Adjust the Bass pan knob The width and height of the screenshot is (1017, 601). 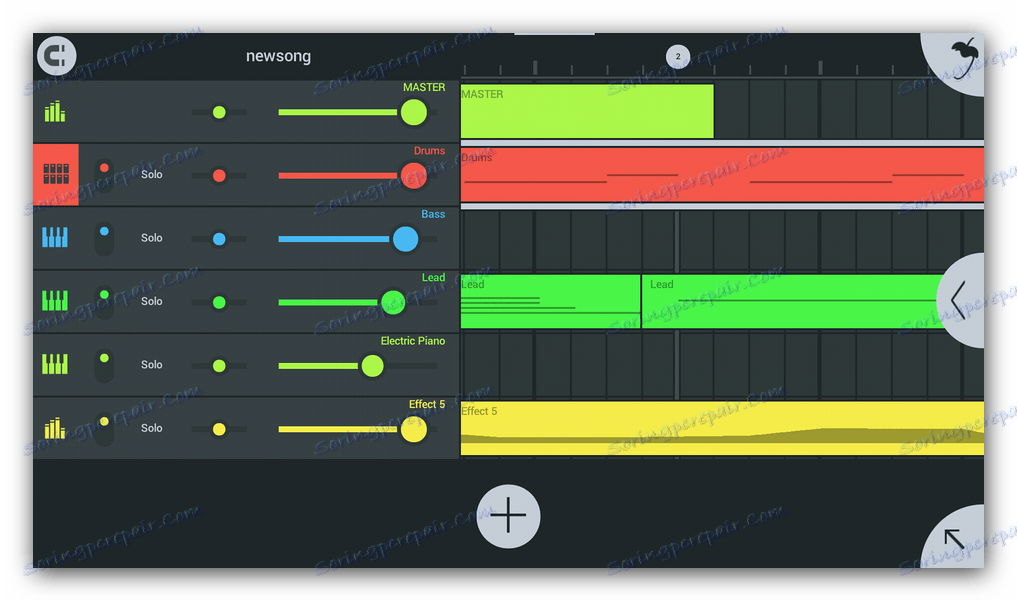click(219, 239)
